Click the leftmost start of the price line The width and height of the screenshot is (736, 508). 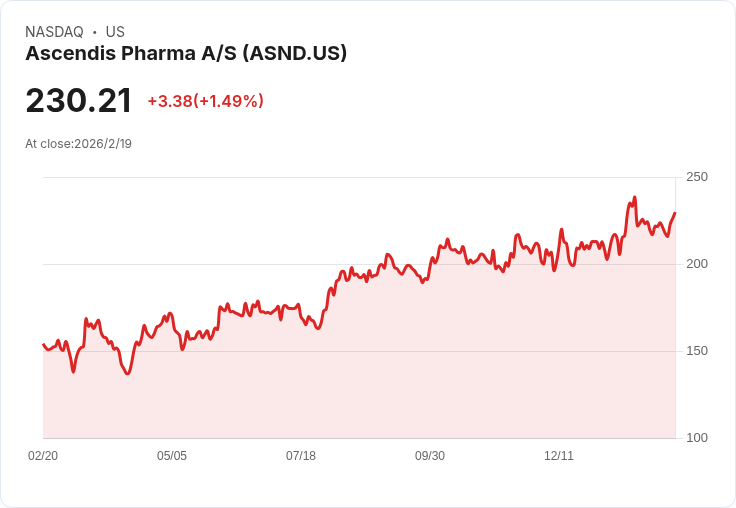tap(43, 344)
